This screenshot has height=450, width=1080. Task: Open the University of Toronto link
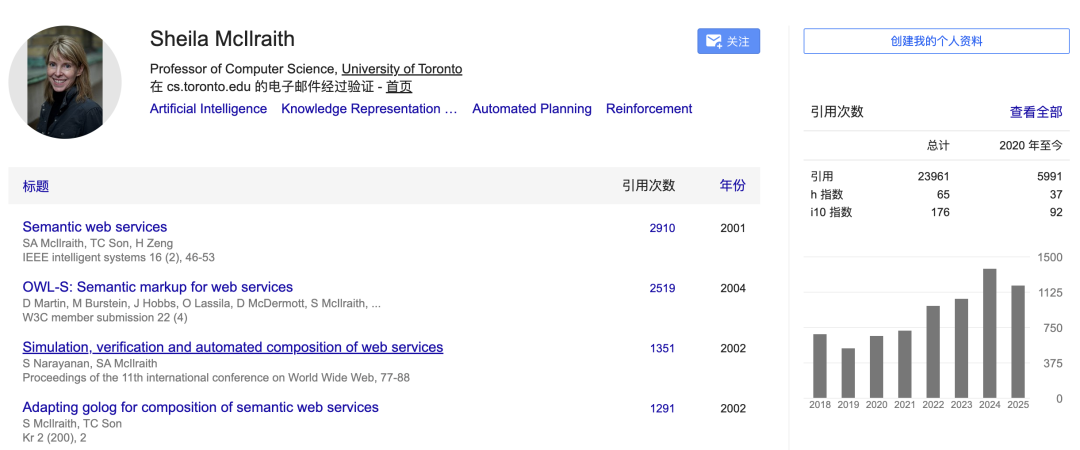pyautogui.click(x=402, y=69)
